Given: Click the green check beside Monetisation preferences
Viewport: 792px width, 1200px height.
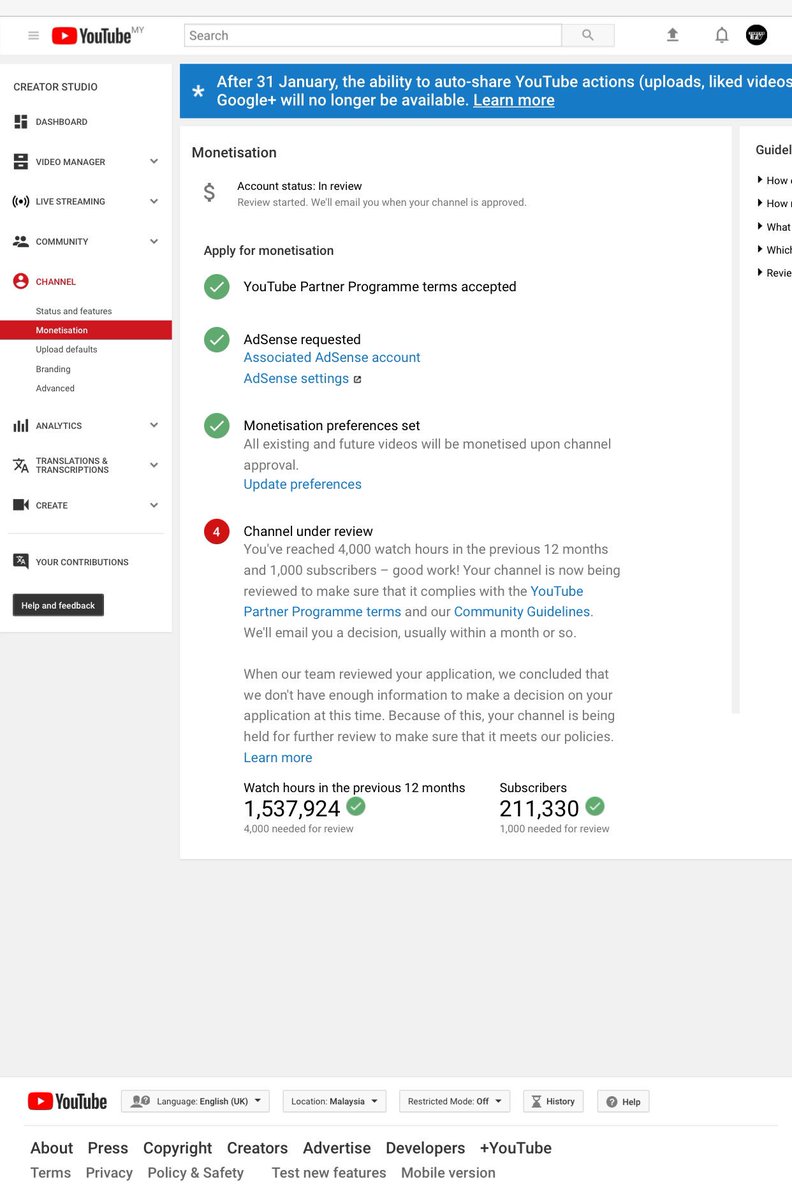Looking at the screenshot, I should click(x=217, y=426).
